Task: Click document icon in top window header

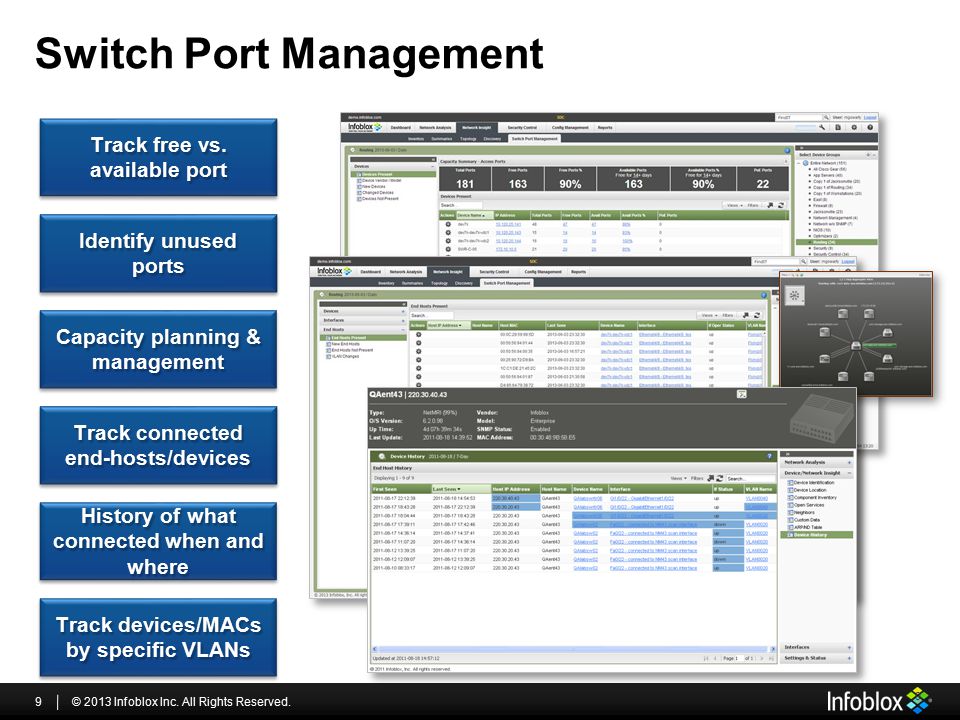Action: [x=838, y=127]
